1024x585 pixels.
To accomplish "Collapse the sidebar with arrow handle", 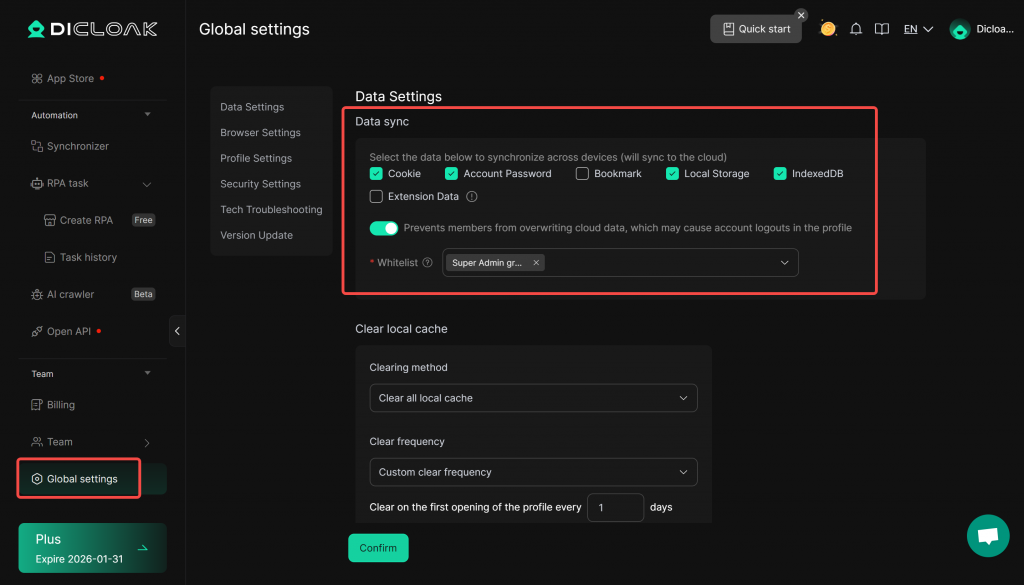I will (177, 331).
